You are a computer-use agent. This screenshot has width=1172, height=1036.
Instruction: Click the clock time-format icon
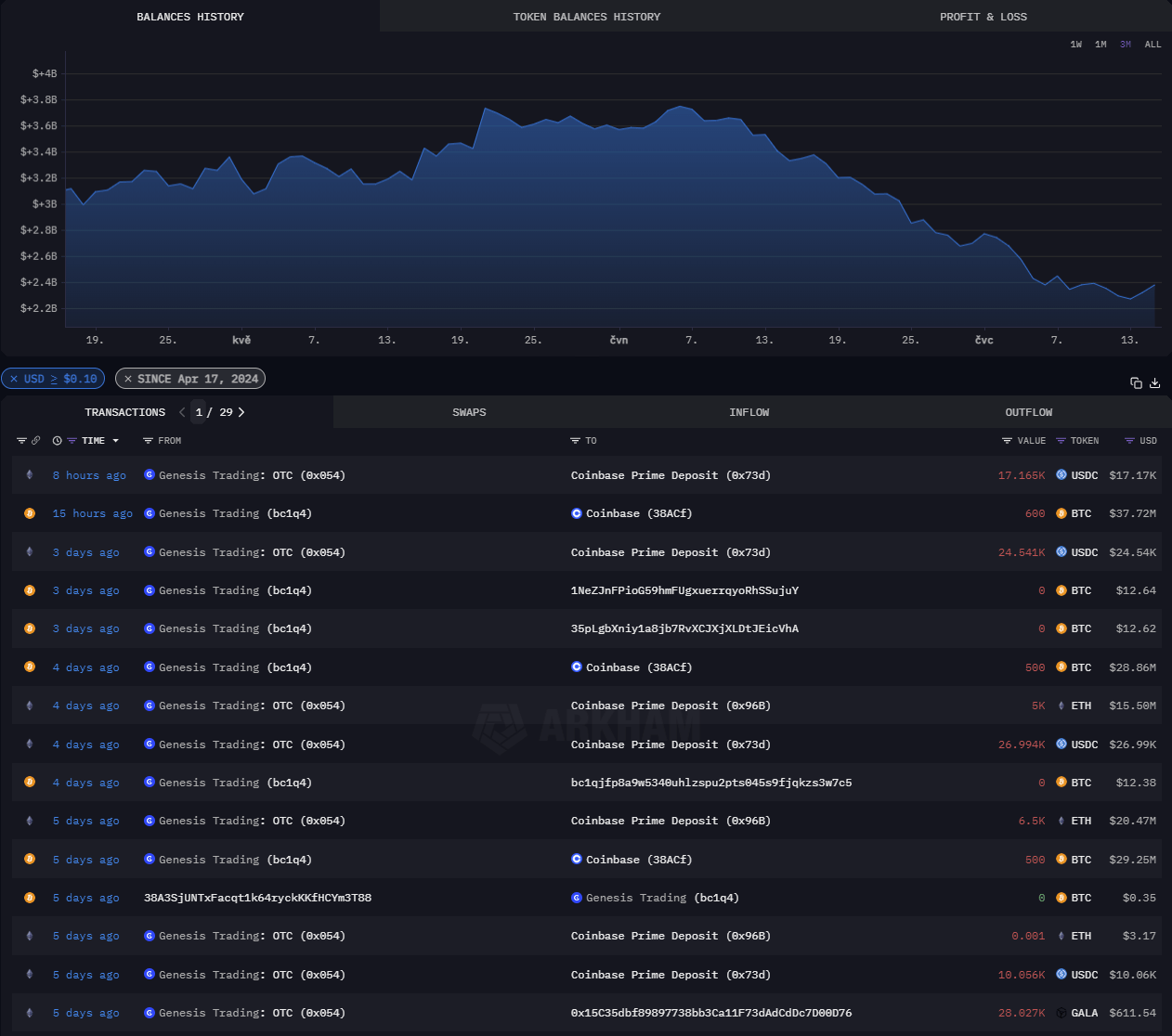click(x=58, y=441)
